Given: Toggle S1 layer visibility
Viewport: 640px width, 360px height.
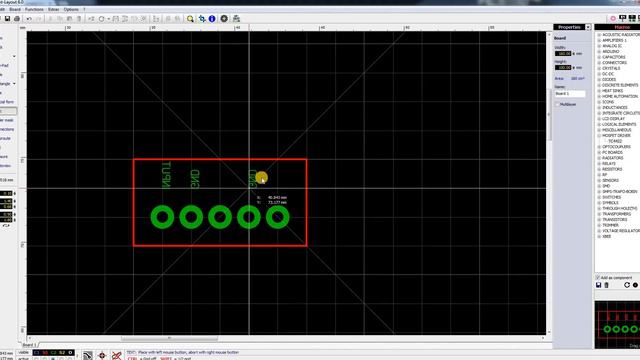Looking at the screenshot, I should tap(45, 352).
